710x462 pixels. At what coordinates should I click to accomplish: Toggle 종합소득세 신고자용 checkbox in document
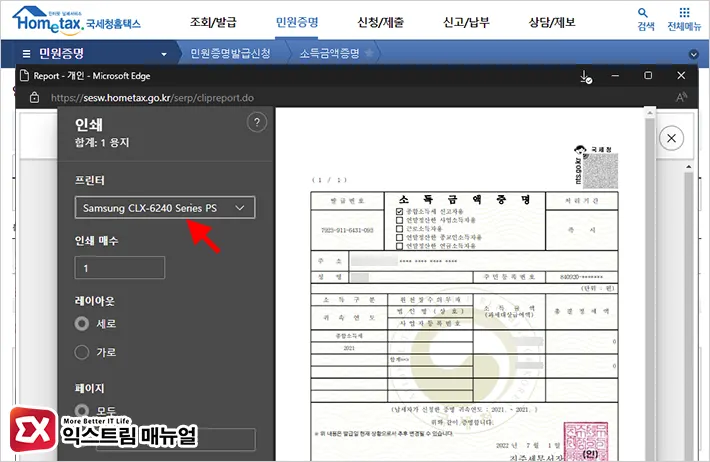coord(399,212)
